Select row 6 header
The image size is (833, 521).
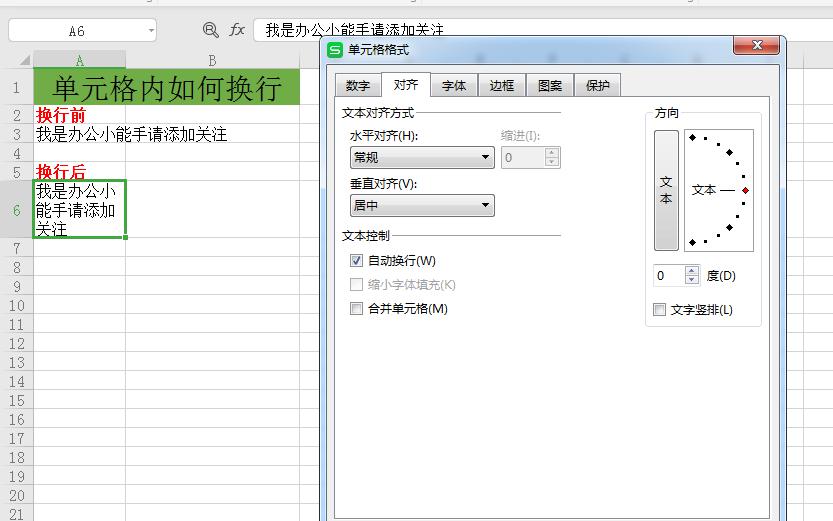[16, 210]
